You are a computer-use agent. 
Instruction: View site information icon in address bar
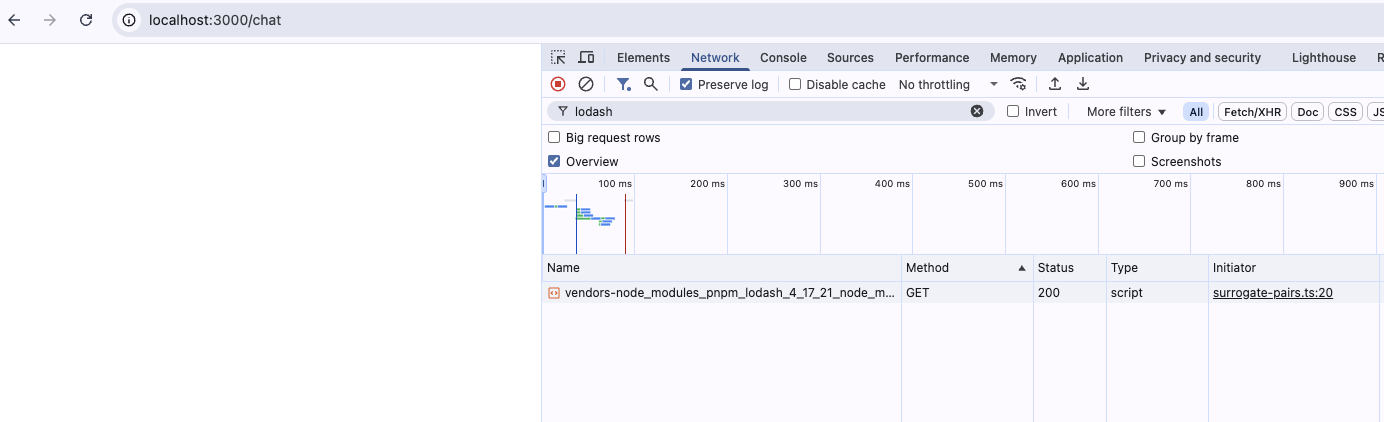[128, 20]
